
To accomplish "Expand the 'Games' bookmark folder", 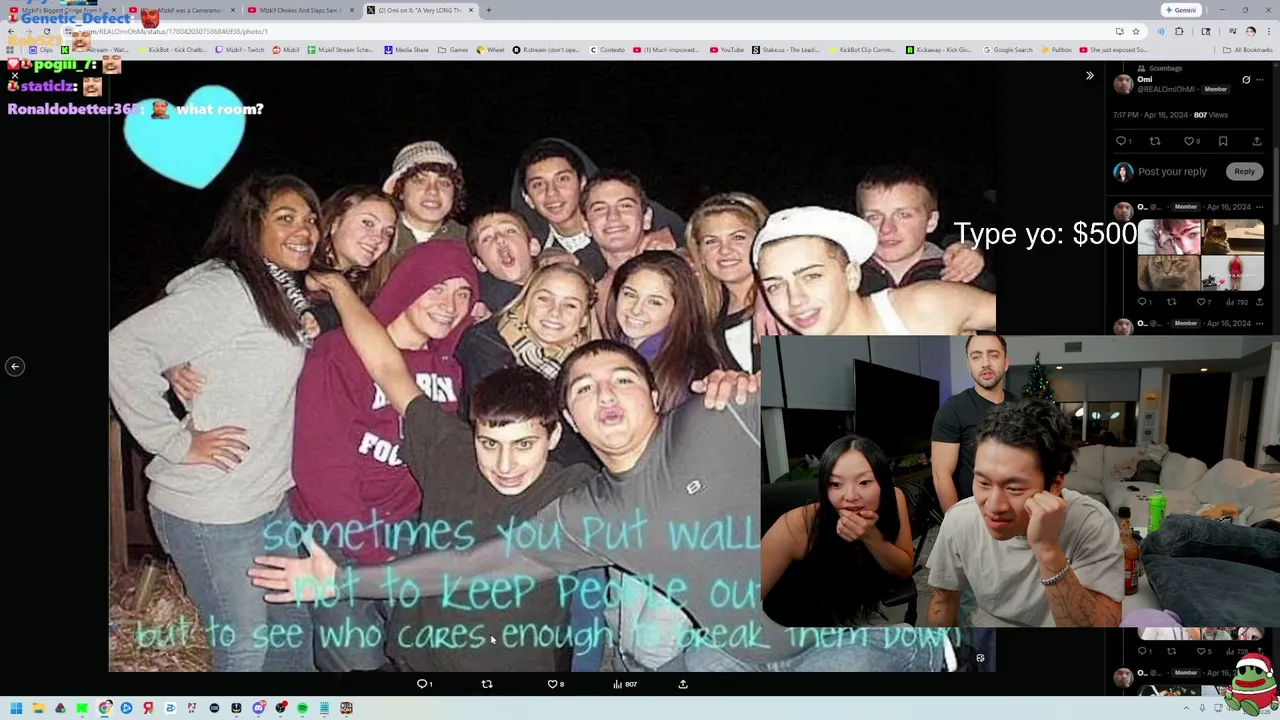I will (x=453, y=50).
